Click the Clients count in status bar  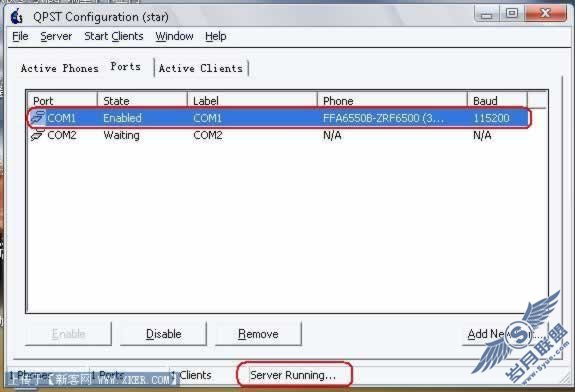click(x=192, y=375)
